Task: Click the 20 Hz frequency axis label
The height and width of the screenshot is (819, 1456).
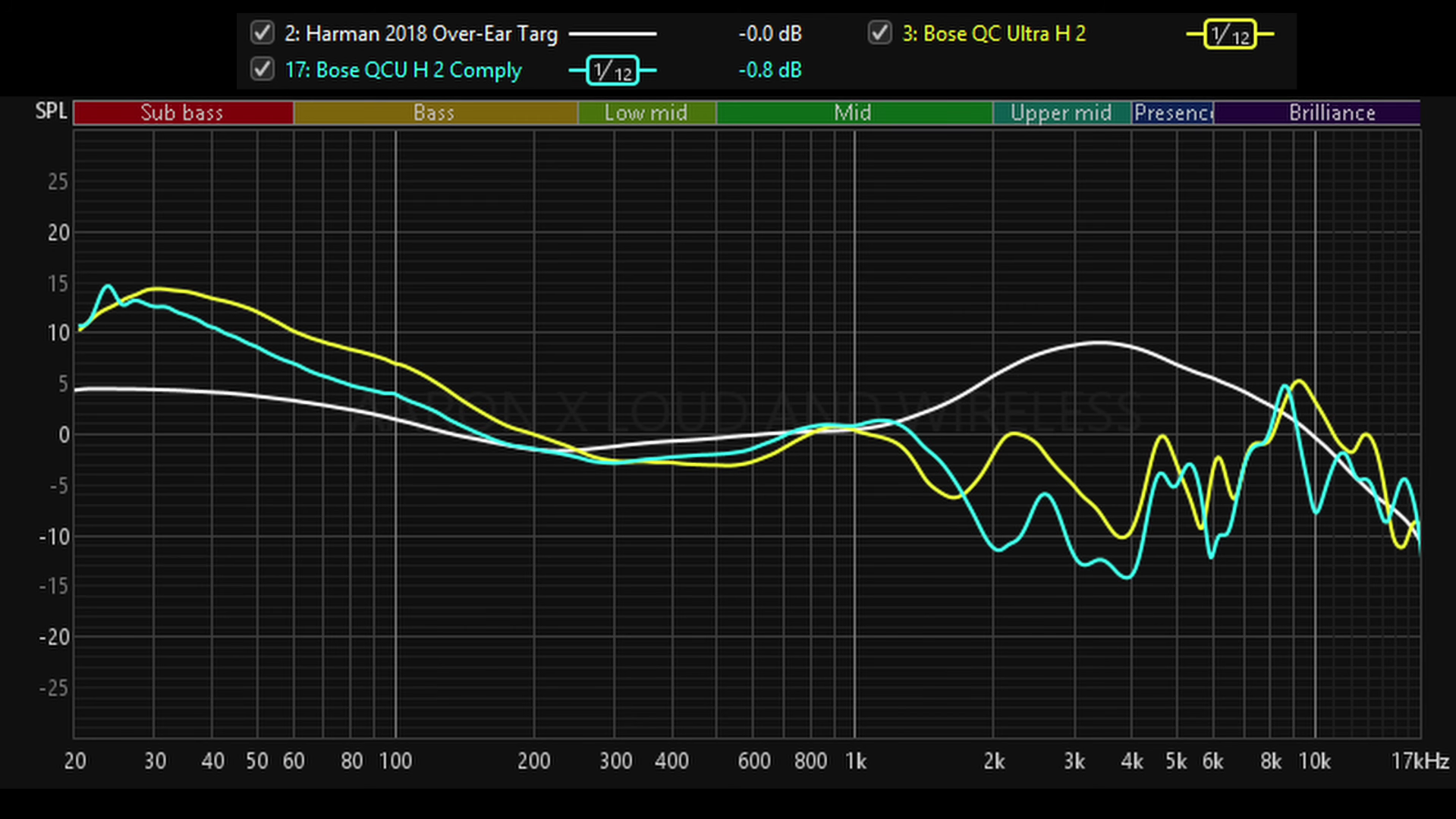Action: coord(75,761)
